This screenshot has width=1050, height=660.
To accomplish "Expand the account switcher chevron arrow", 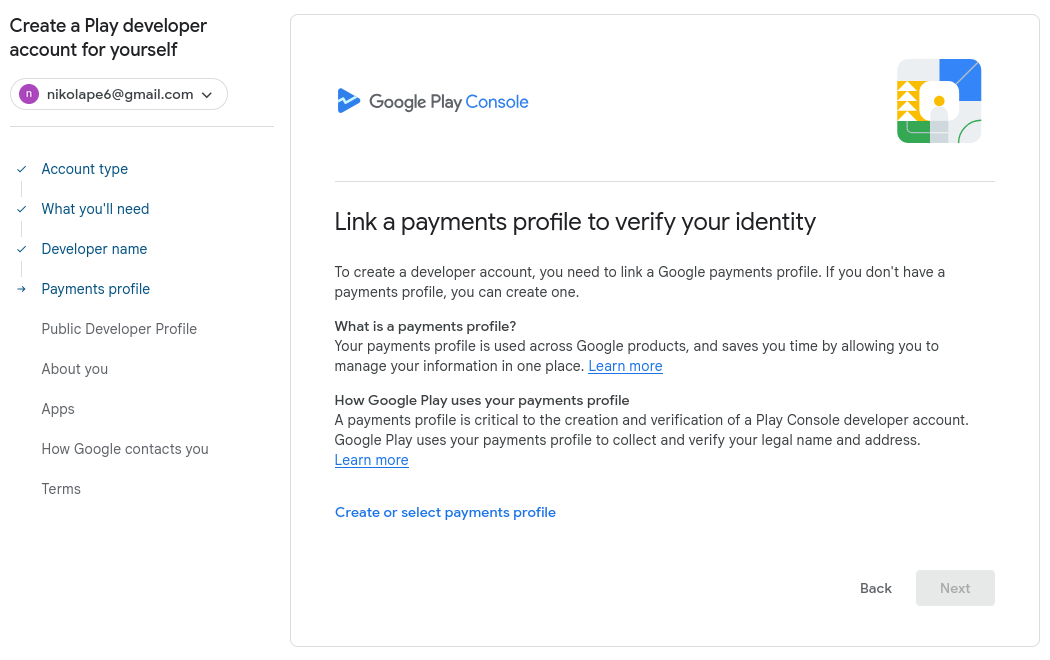I will [207, 95].
